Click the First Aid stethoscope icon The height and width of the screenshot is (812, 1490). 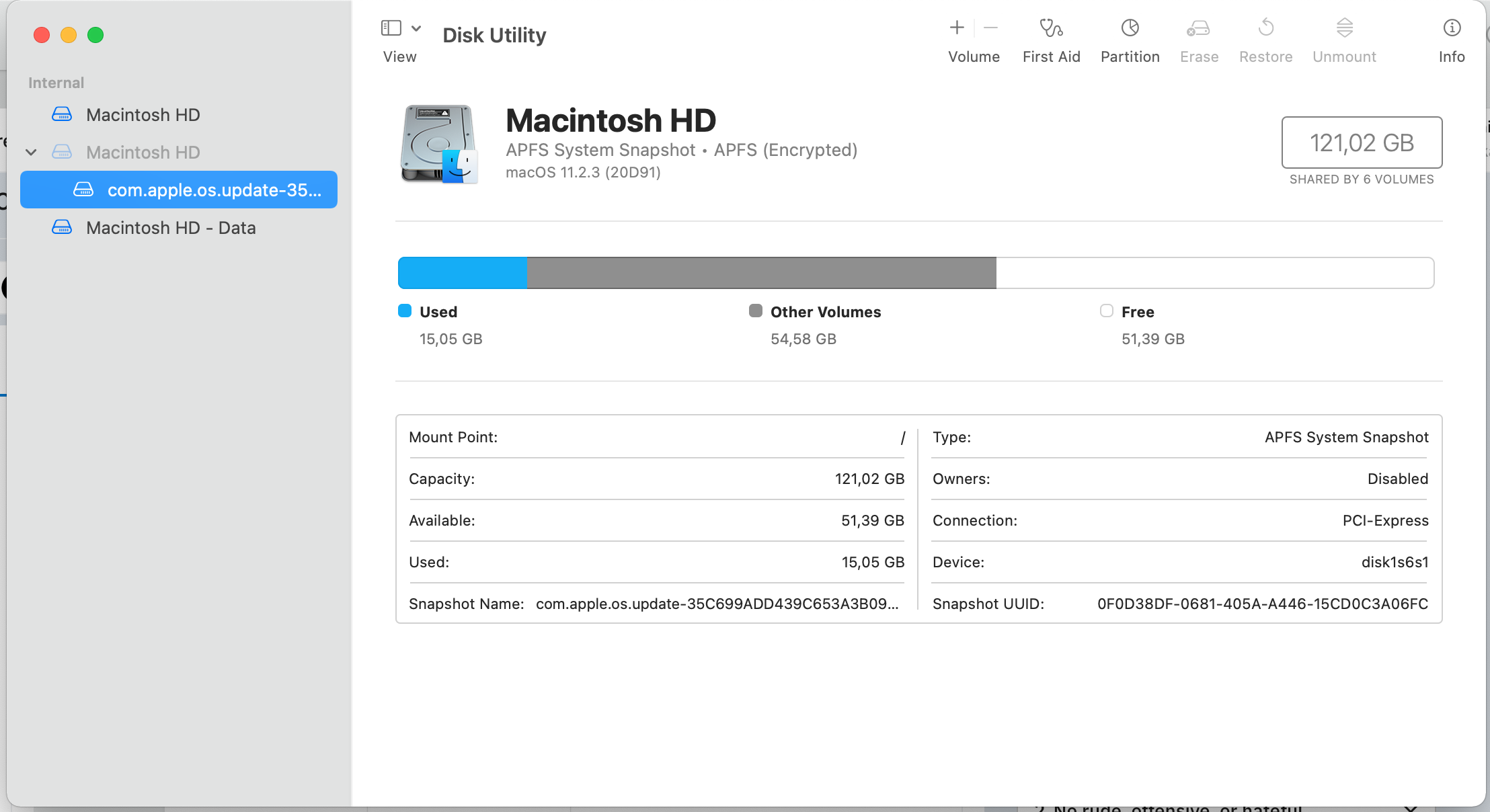tap(1051, 28)
